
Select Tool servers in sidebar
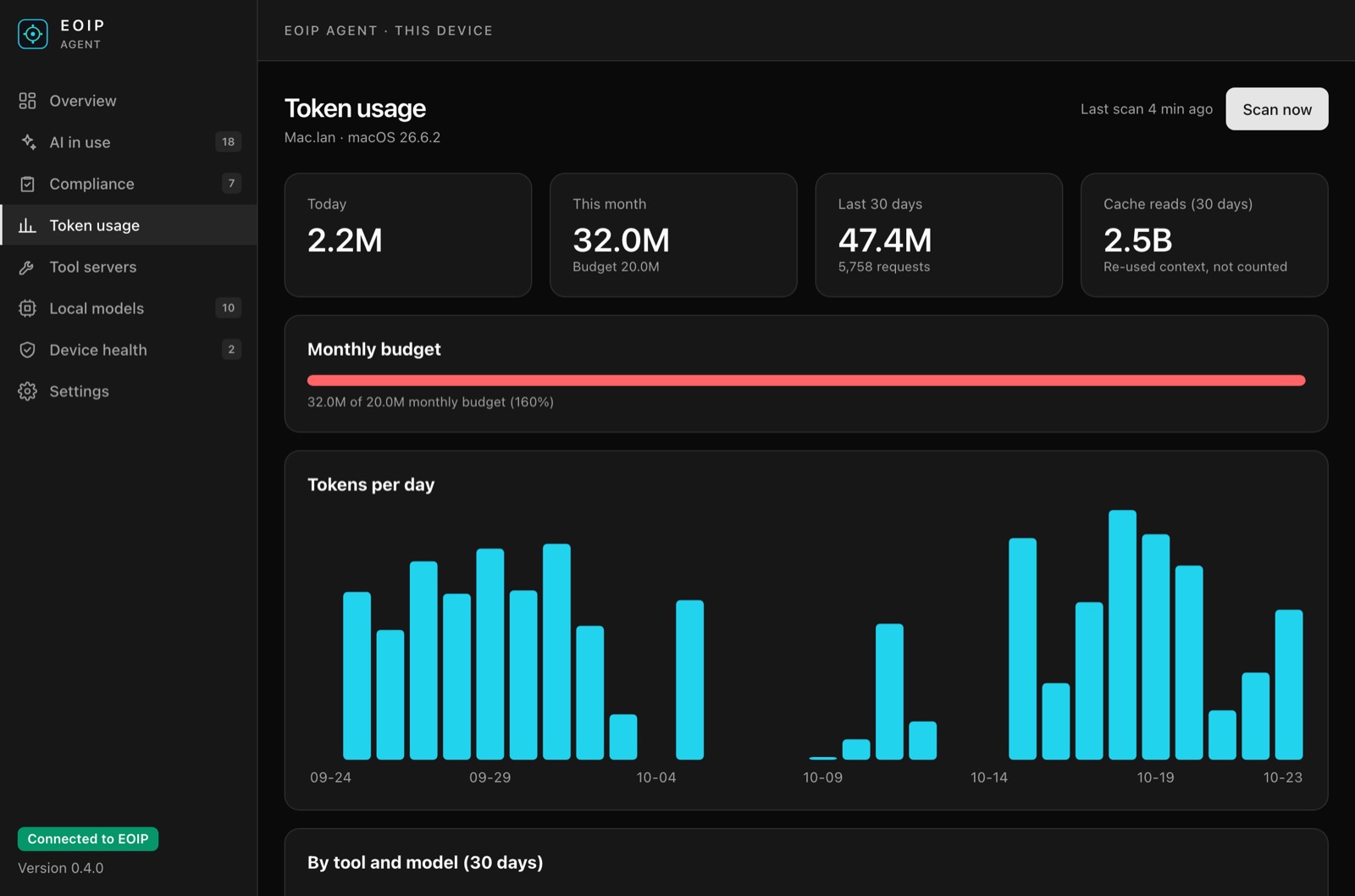click(129, 267)
